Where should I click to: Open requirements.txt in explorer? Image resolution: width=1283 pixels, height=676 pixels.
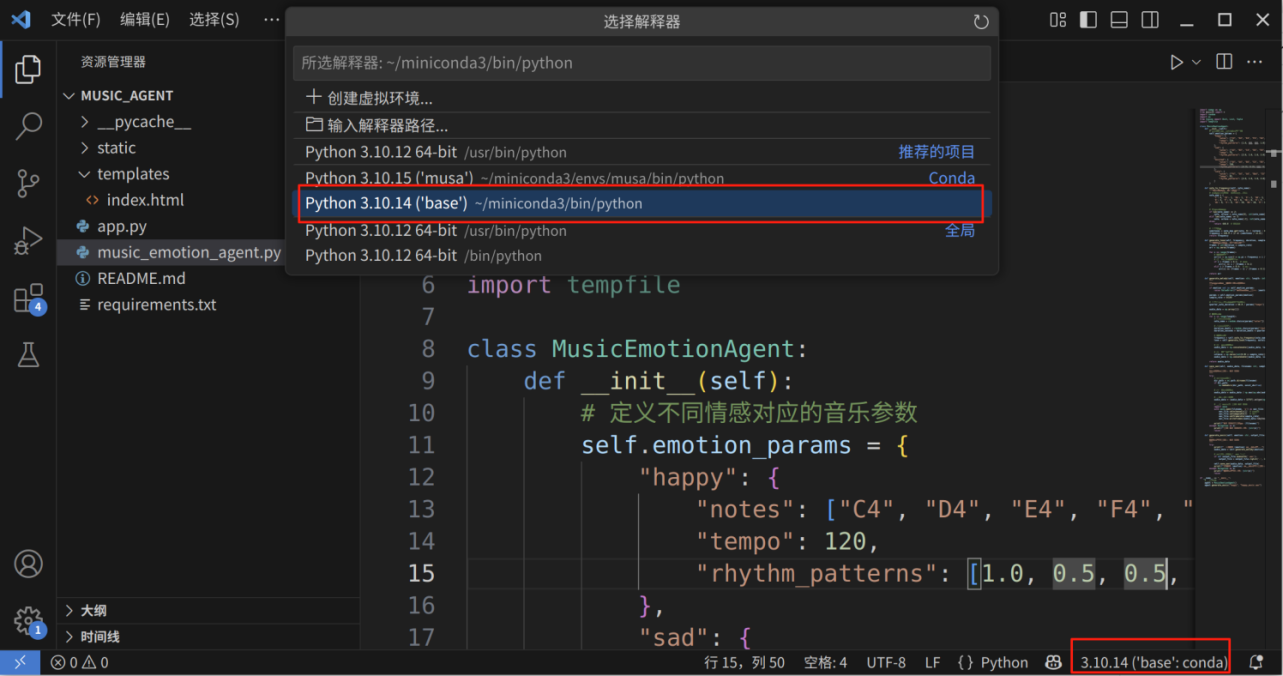tap(156, 304)
